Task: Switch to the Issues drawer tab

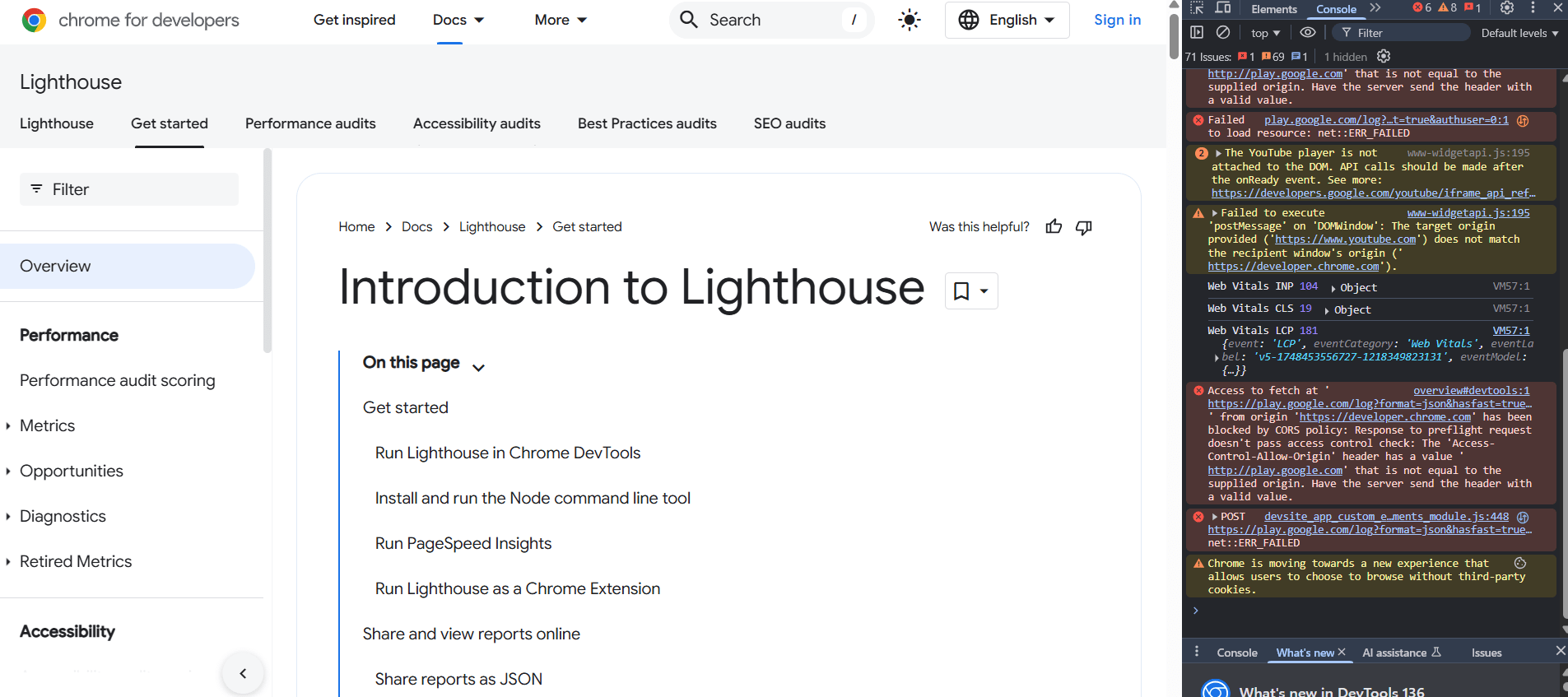Action: tap(1487, 653)
